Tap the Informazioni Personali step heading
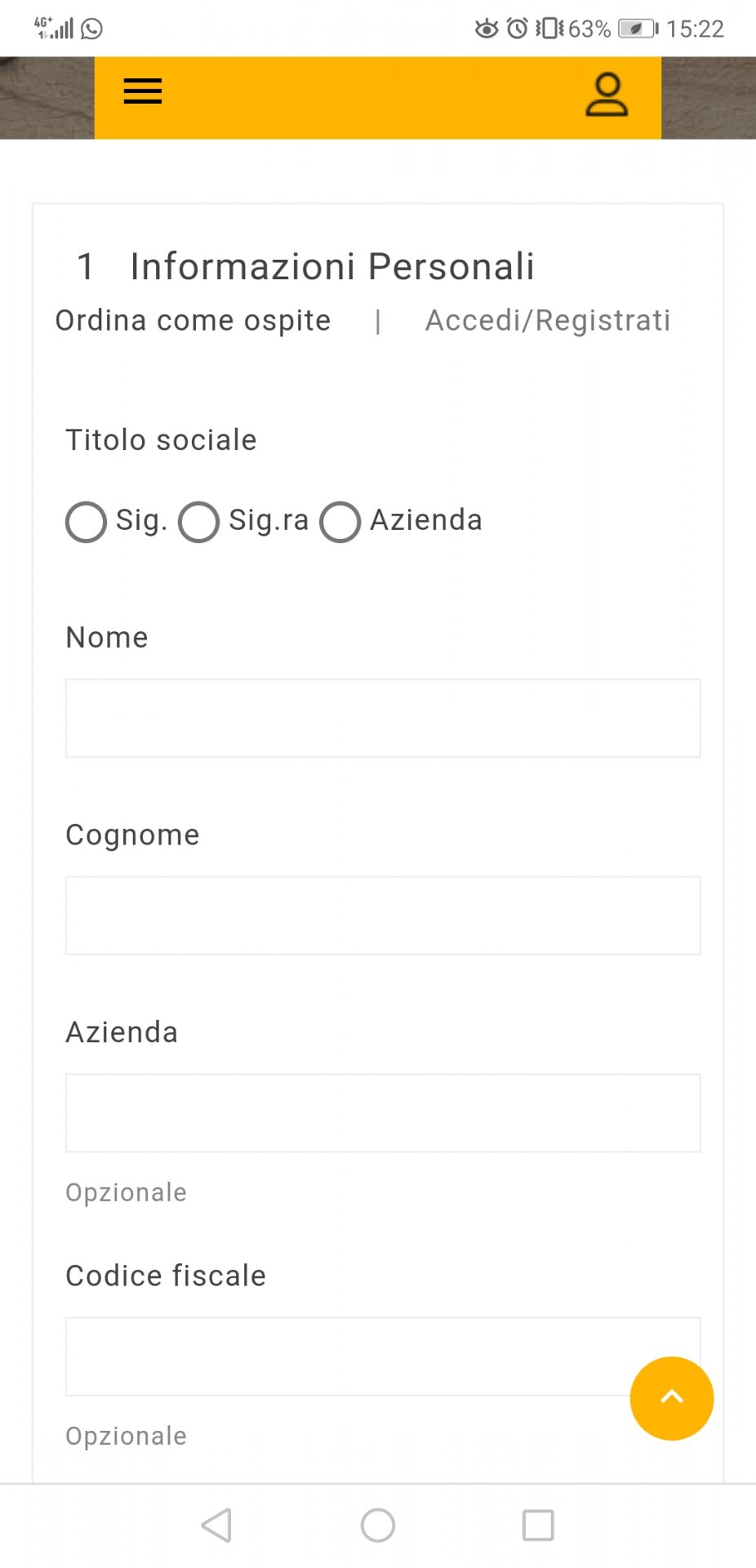Image resolution: width=756 pixels, height=1568 pixels. (x=332, y=266)
